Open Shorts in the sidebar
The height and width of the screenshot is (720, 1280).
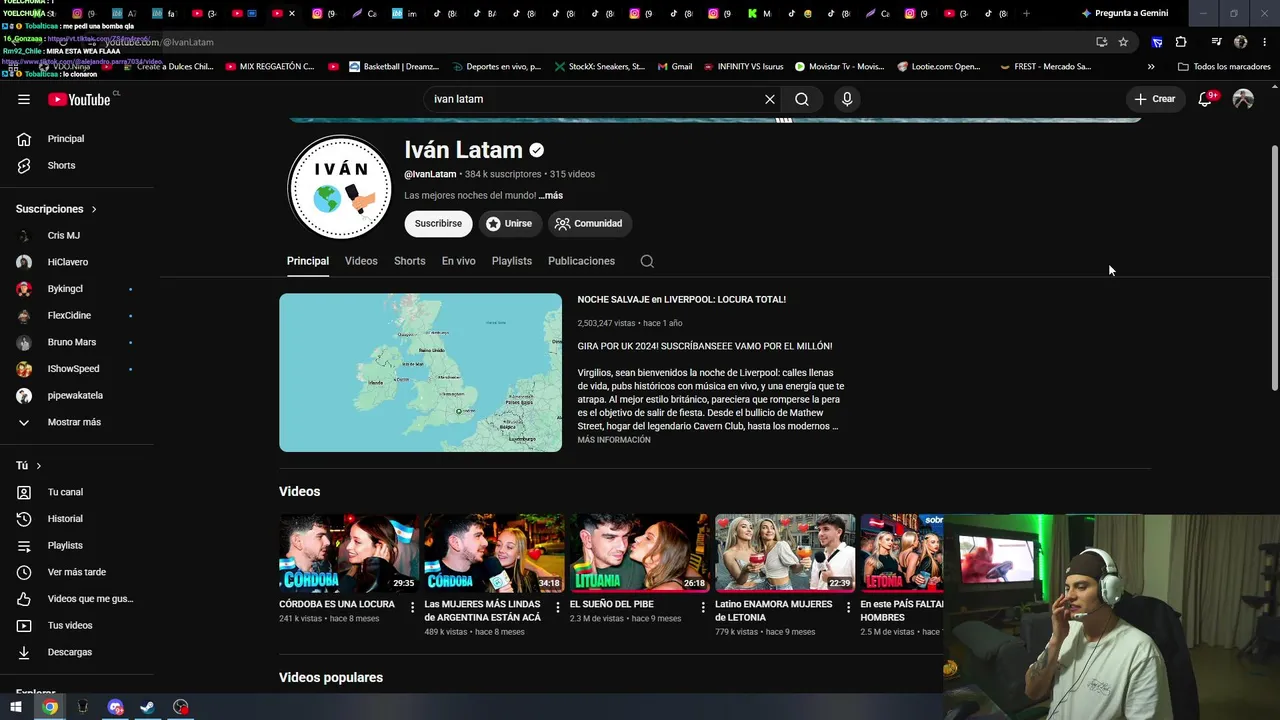point(62,166)
